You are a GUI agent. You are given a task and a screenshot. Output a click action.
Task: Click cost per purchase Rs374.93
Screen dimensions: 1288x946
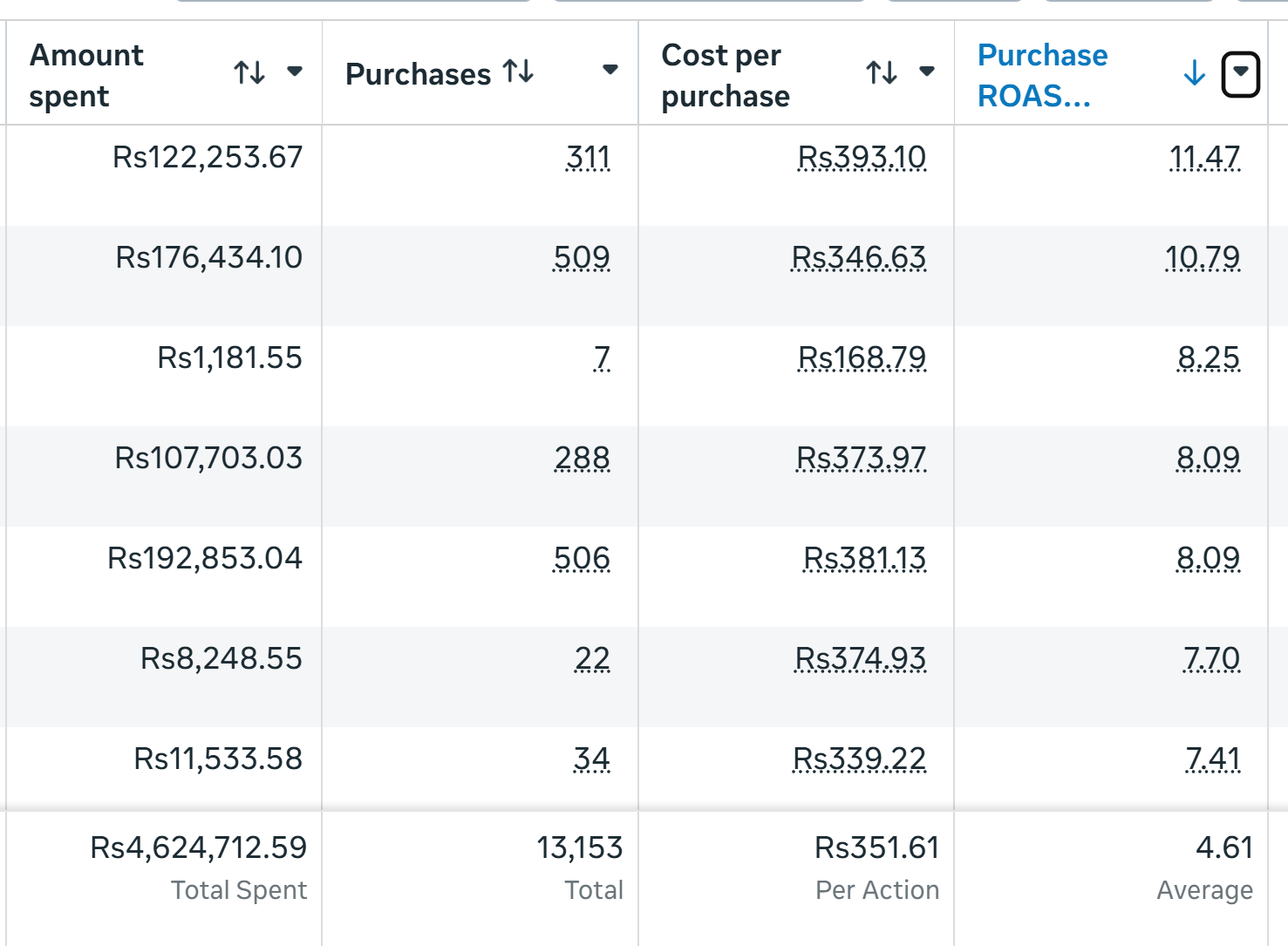(860, 659)
